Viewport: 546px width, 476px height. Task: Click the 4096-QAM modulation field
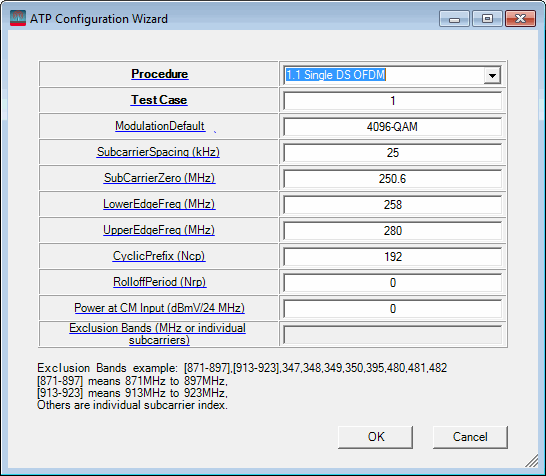pyautogui.click(x=392, y=127)
